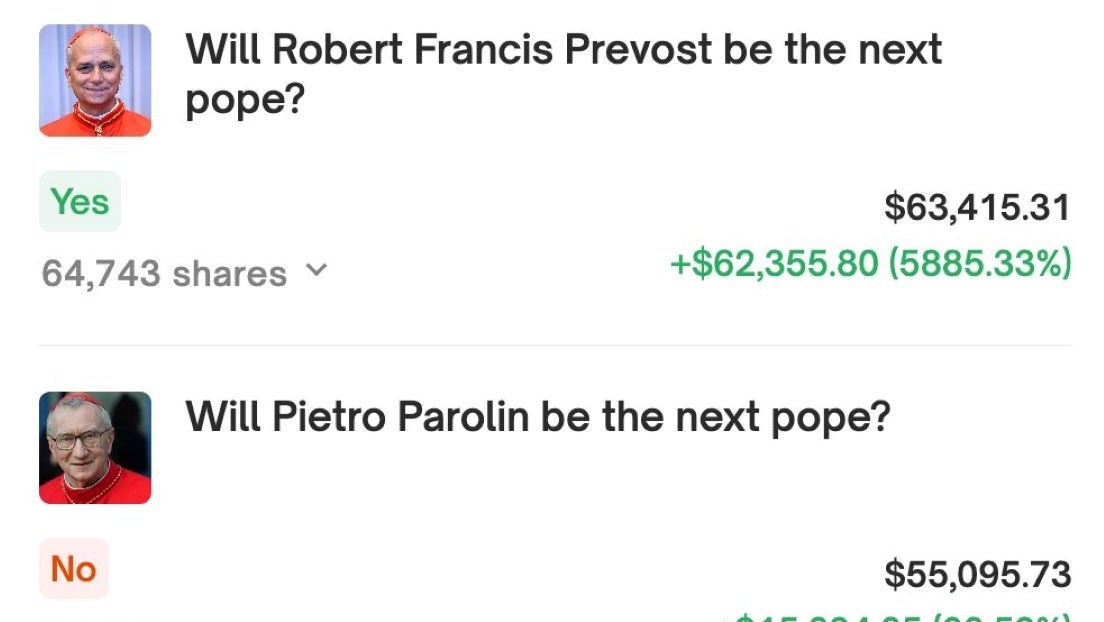Click the (5885.33%) return percentage
This screenshot has width=1104, height=622.
980,263
